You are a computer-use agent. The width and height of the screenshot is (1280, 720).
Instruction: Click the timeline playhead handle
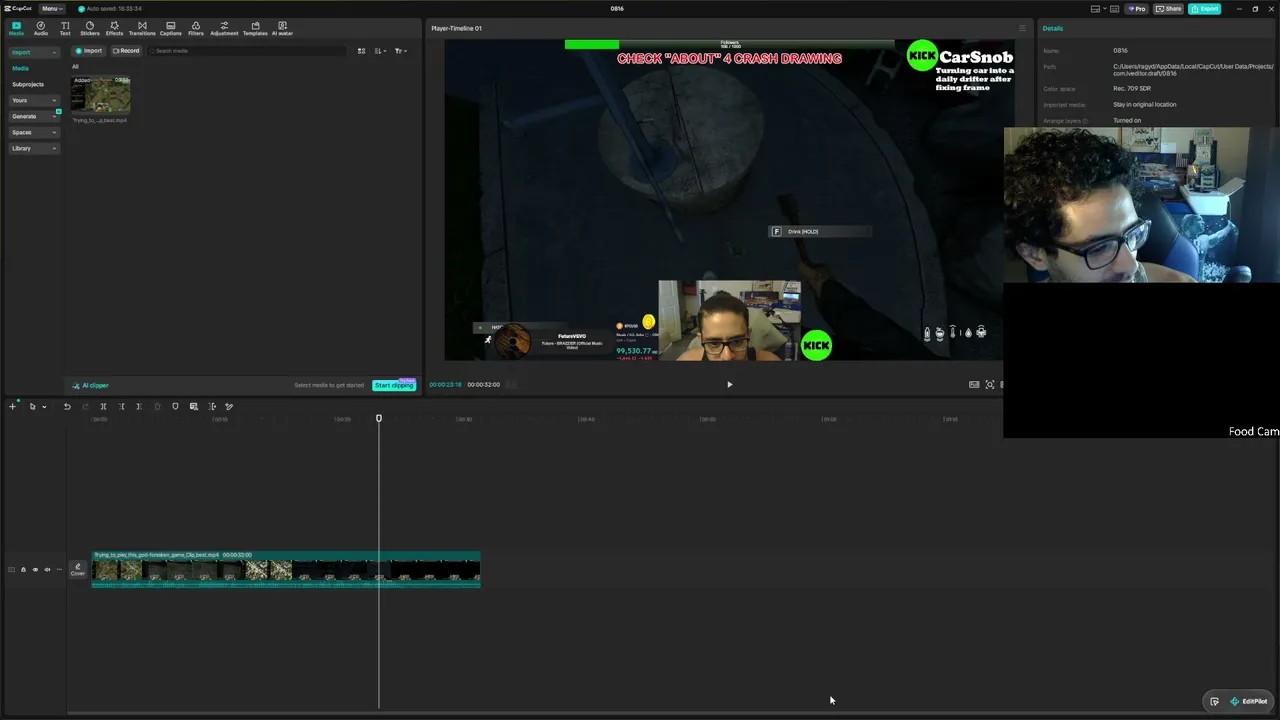coord(379,418)
